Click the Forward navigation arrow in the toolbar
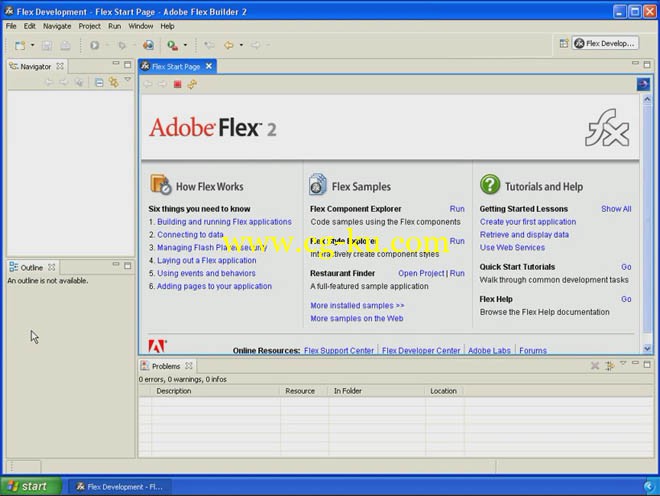 [x=255, y=45]
